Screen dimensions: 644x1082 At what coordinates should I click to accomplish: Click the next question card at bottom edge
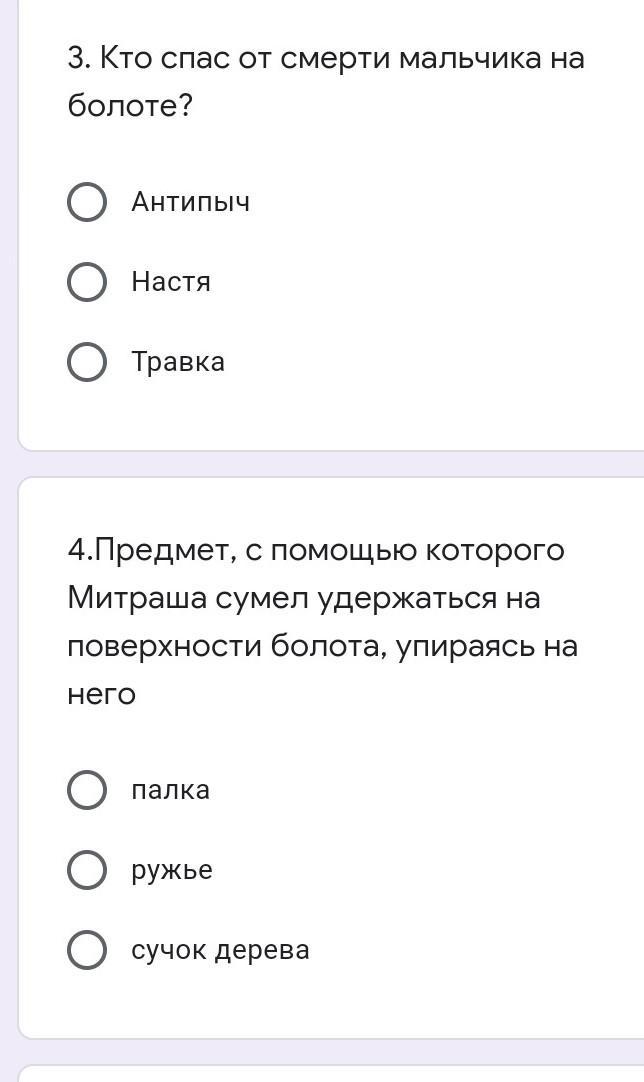tap(330, 1074)
